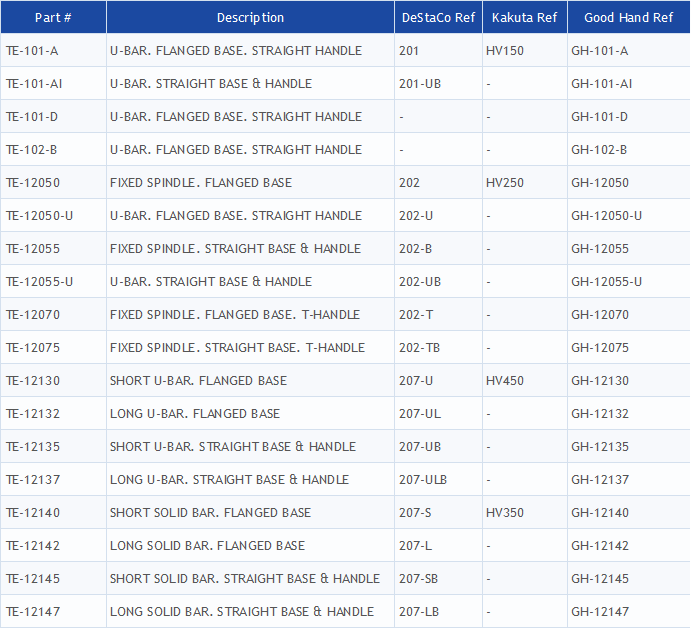Click DeStaCo reference 207-ULB

423,479
